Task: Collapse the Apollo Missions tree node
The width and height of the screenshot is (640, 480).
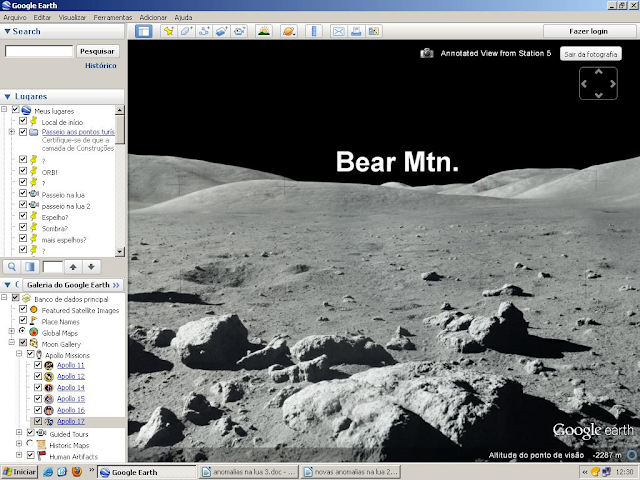Action: point(19,354)
